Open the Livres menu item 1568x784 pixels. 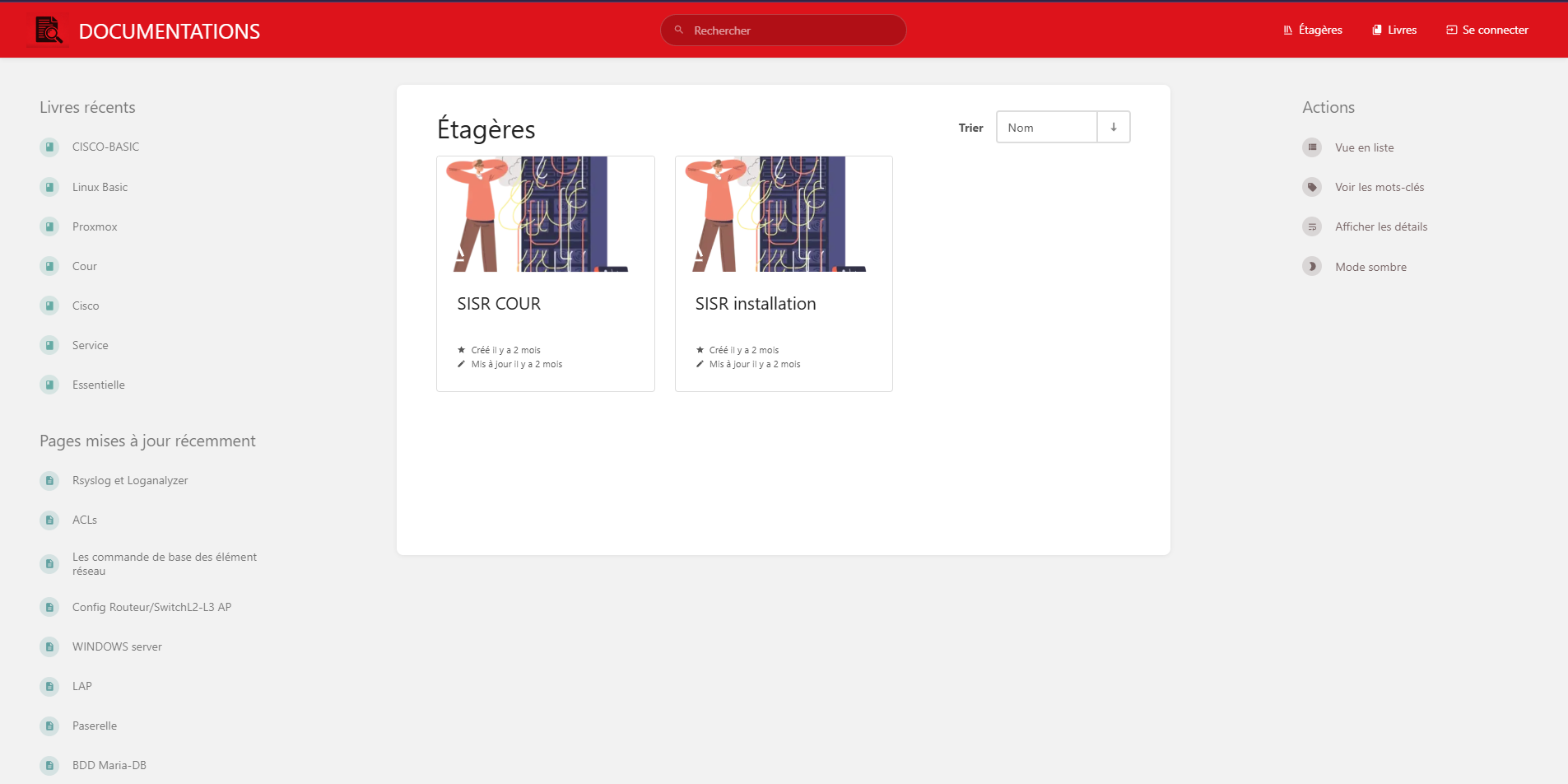1394,30
